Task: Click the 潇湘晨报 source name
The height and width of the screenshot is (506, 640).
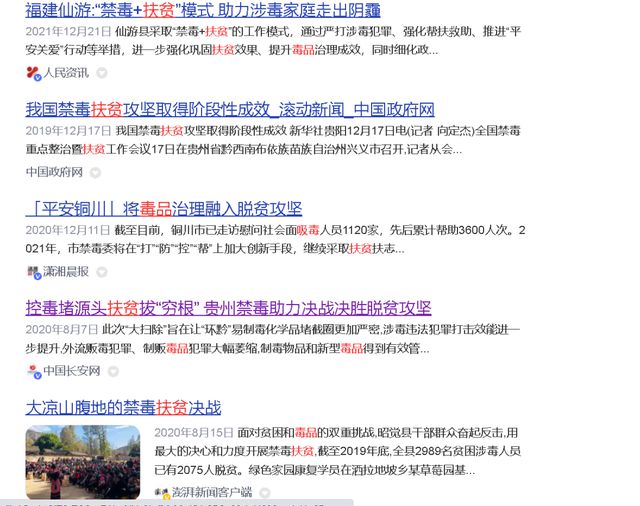Action: coord(66,271)
